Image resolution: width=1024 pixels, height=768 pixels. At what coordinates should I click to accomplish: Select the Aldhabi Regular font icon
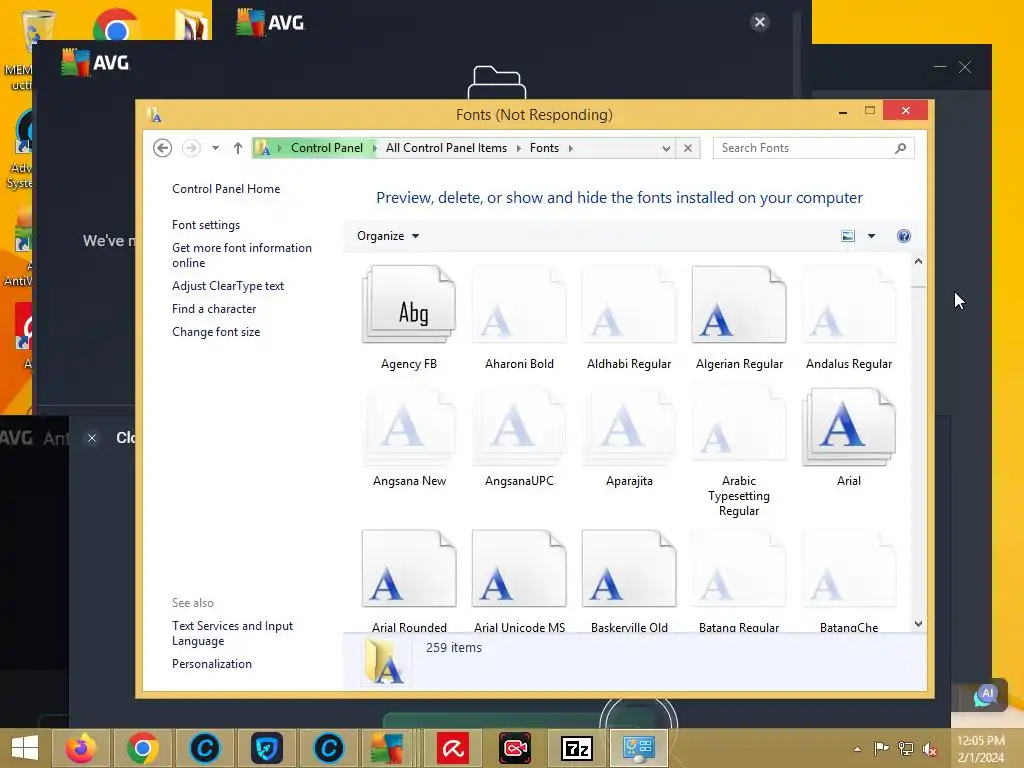coord(629,305)
